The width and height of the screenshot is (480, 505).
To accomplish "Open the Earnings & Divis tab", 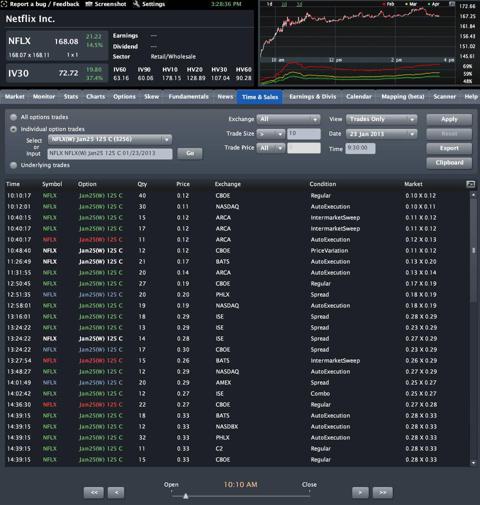I will [x=313, y=97].
